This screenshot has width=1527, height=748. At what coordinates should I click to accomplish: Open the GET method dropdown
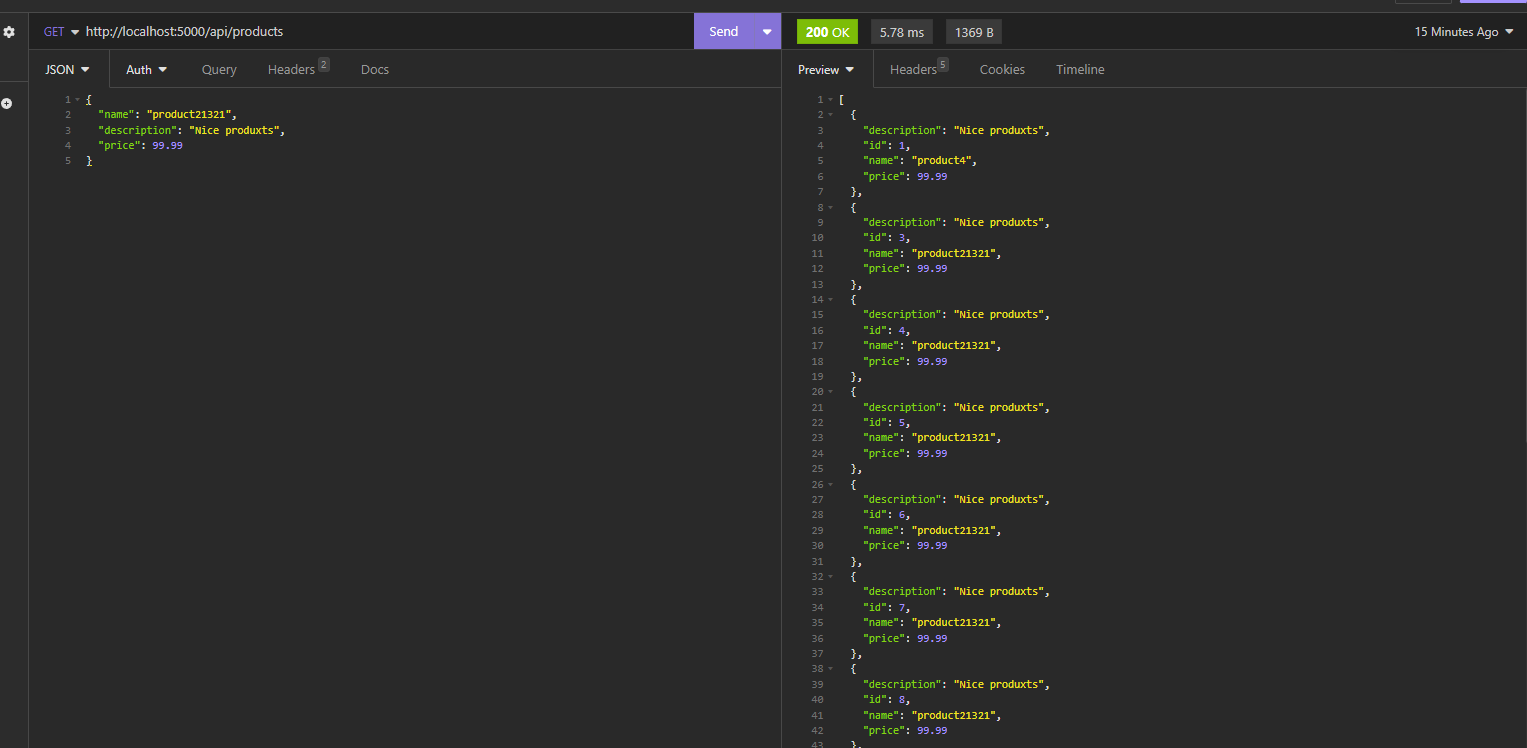point(61,31)
